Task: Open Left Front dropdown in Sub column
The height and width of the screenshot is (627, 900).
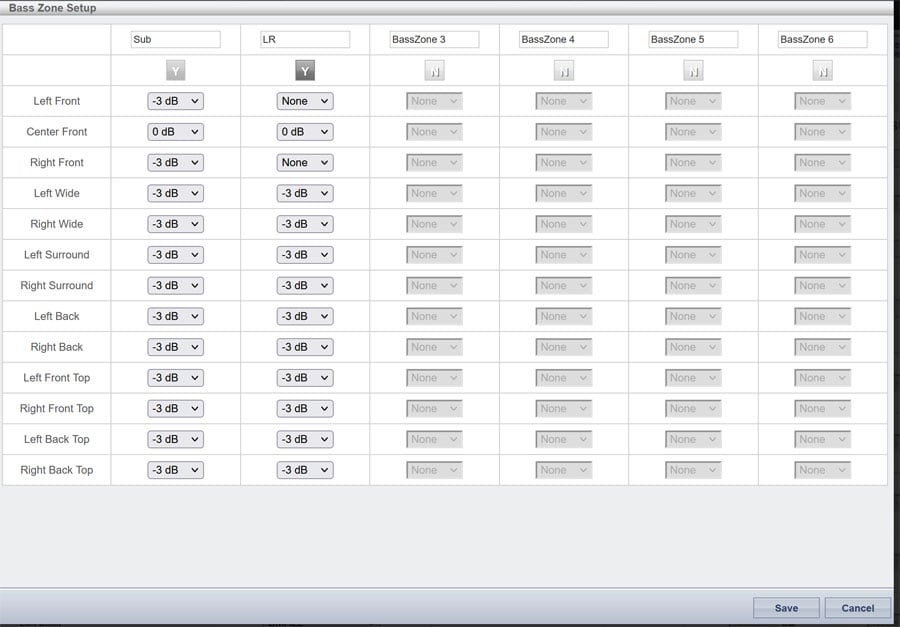Action: [175, 101]
